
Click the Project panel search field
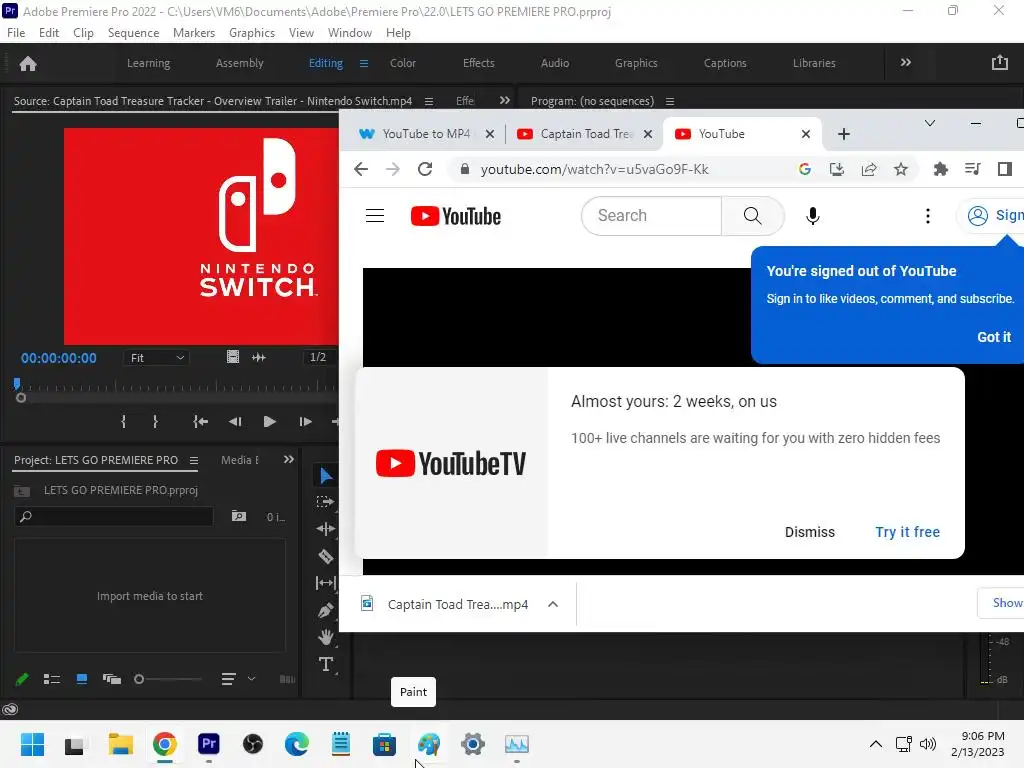[x=114, y=517]
